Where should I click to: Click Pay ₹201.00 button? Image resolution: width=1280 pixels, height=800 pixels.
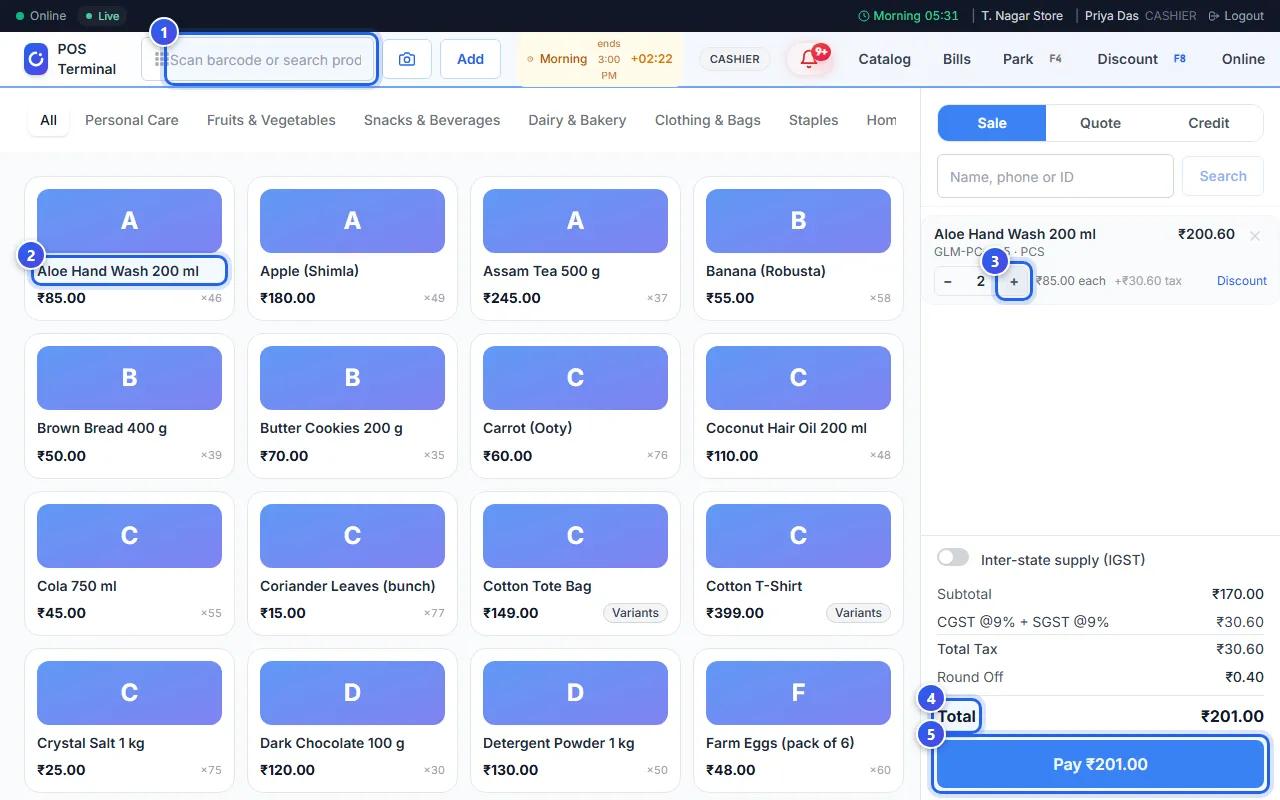(1100, 764)
